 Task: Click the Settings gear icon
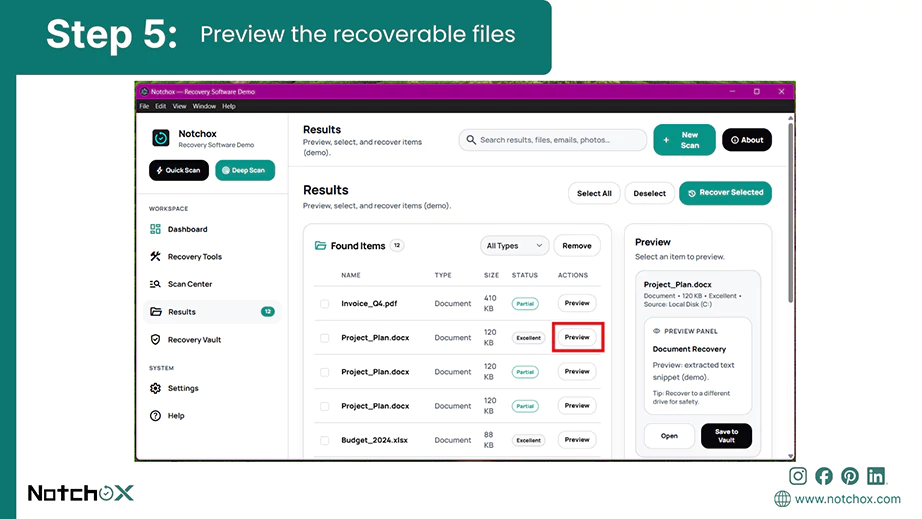tap(155, 388)
